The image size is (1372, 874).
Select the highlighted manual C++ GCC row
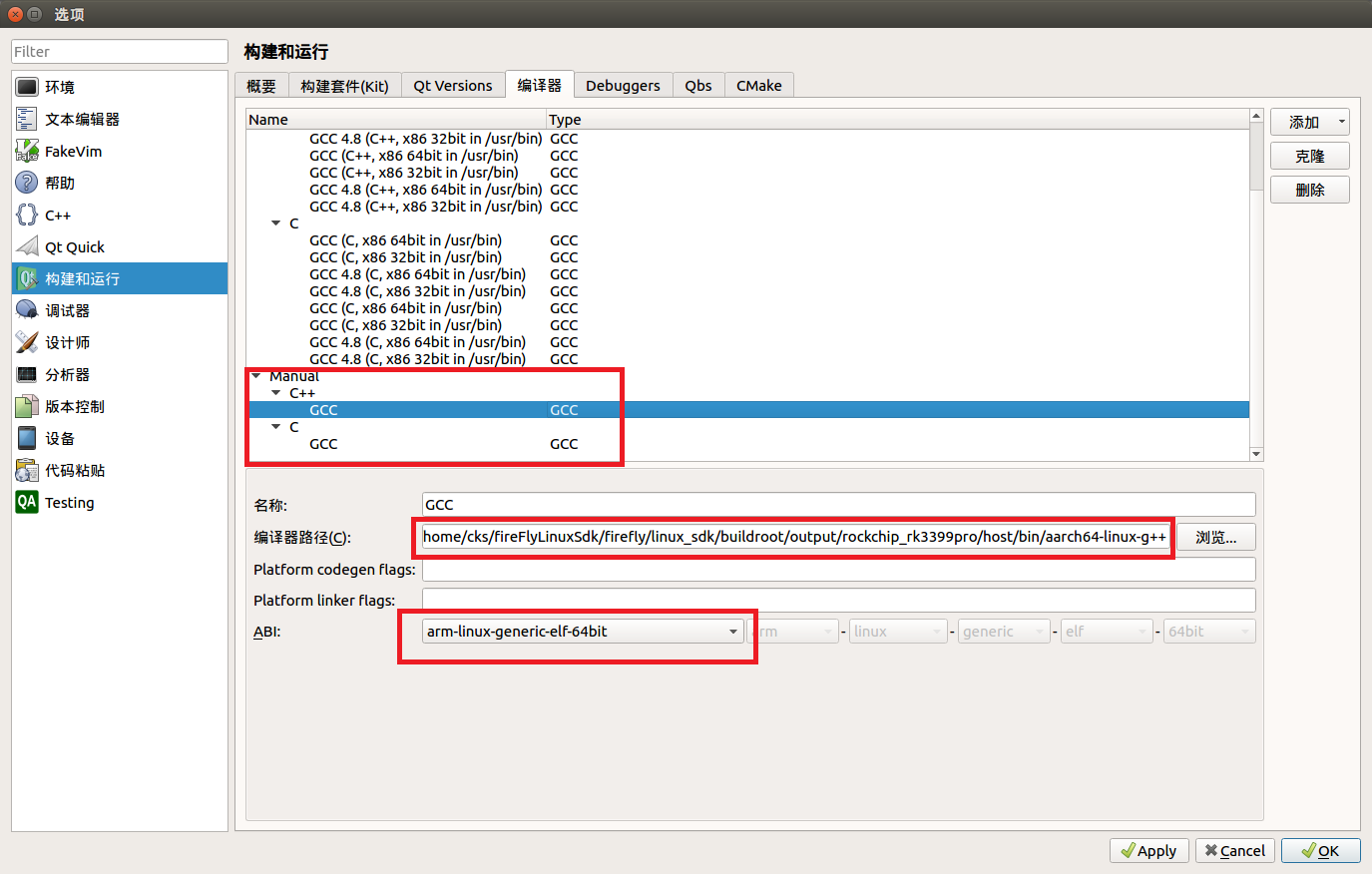[x=748, y=410]
